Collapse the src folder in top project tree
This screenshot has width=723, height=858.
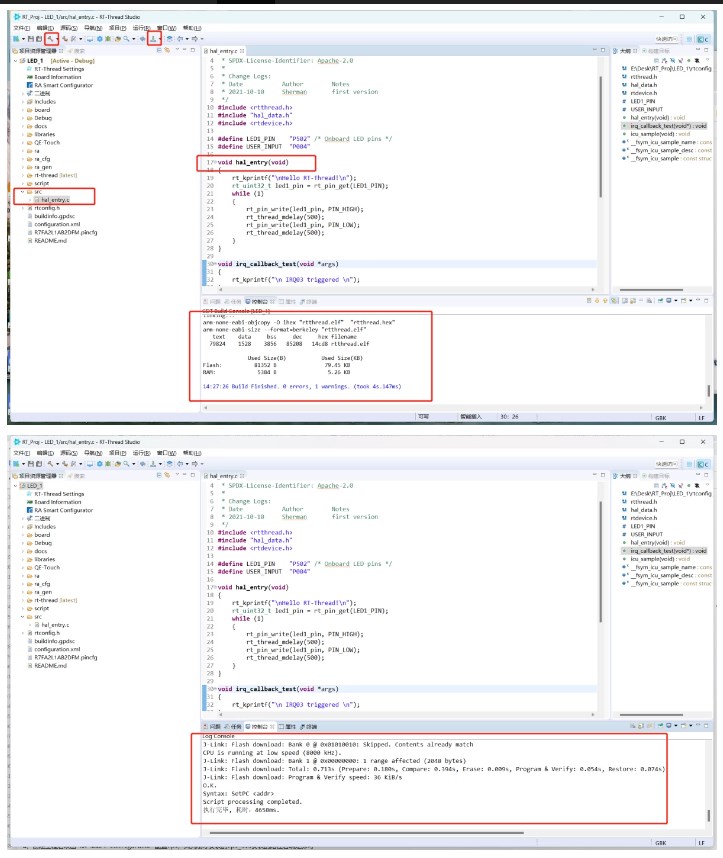(x=23, y=192)
